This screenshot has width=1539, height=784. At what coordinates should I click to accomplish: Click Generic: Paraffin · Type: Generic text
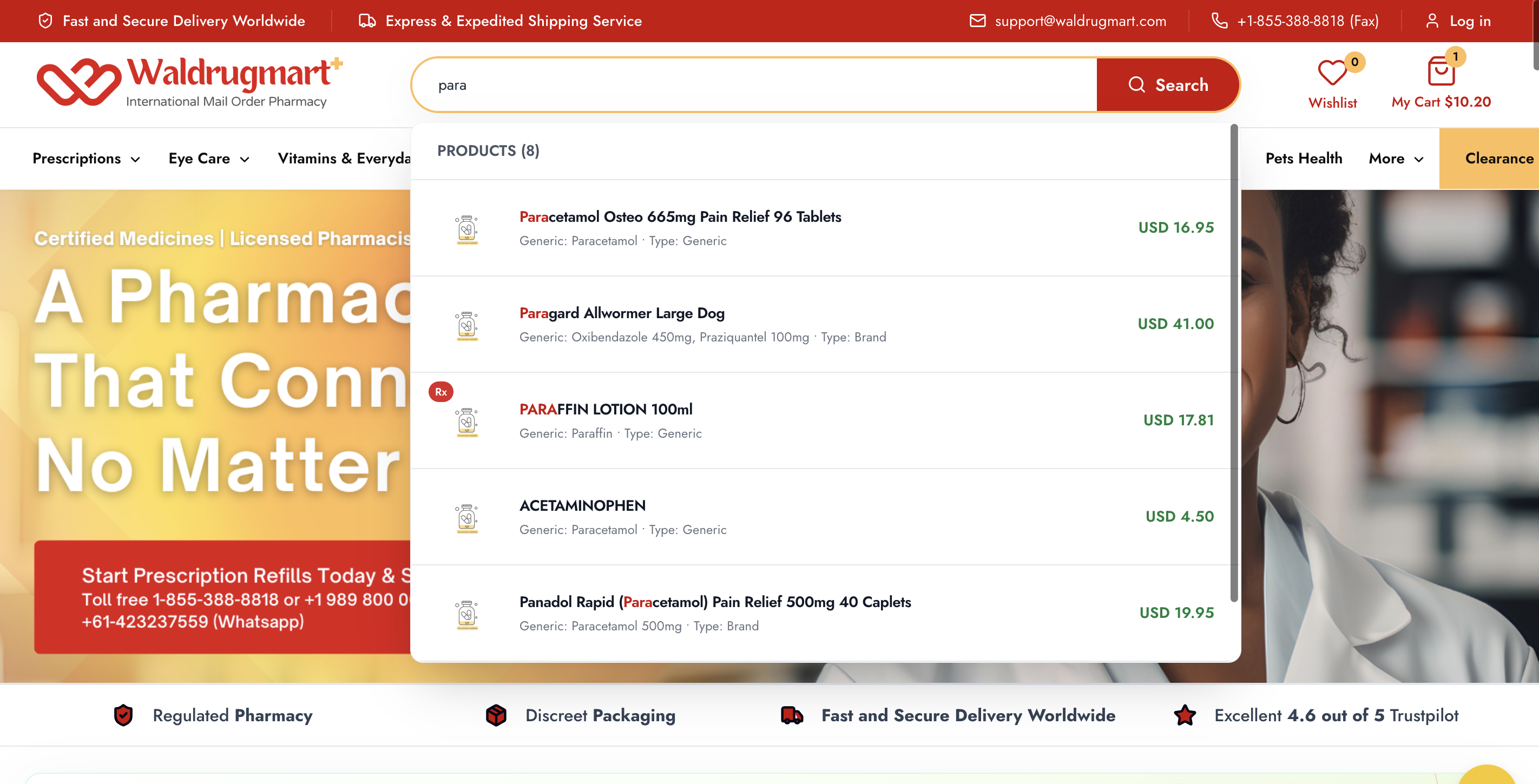point(610,433)
